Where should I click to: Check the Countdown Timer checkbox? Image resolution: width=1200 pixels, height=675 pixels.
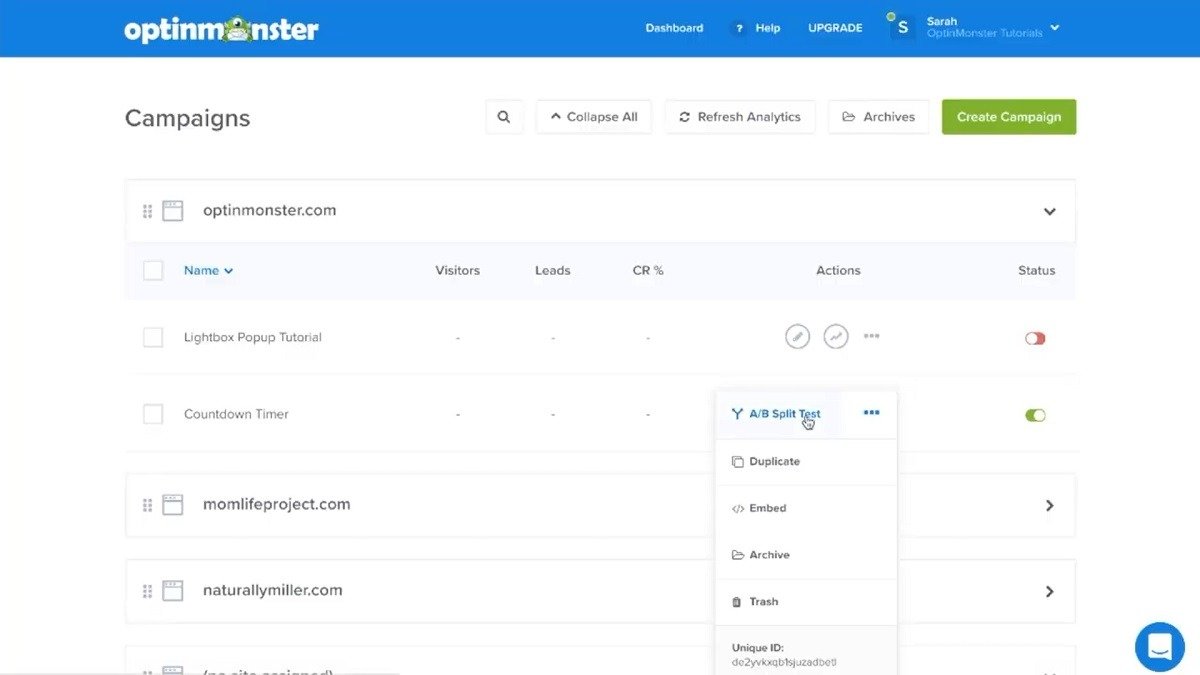153,414
